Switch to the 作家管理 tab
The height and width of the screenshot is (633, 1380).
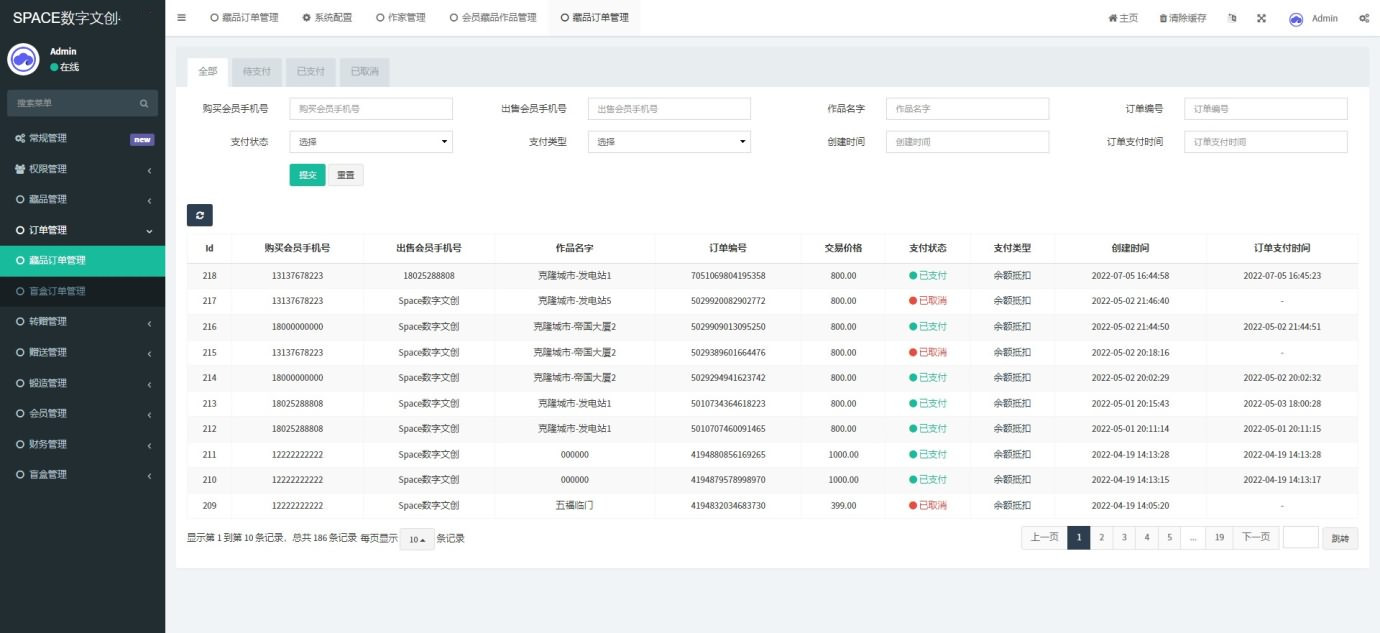point(401,18)
